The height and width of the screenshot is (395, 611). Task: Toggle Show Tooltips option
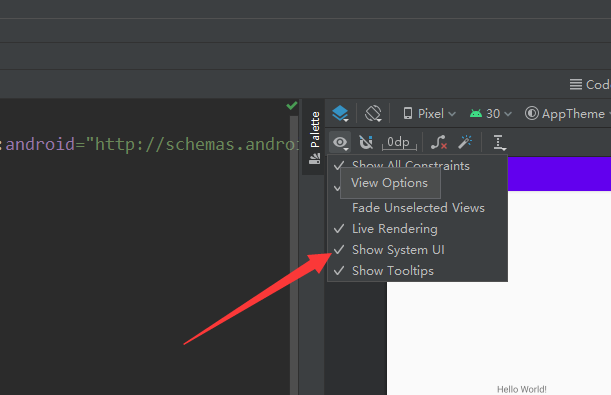point(417,271)
